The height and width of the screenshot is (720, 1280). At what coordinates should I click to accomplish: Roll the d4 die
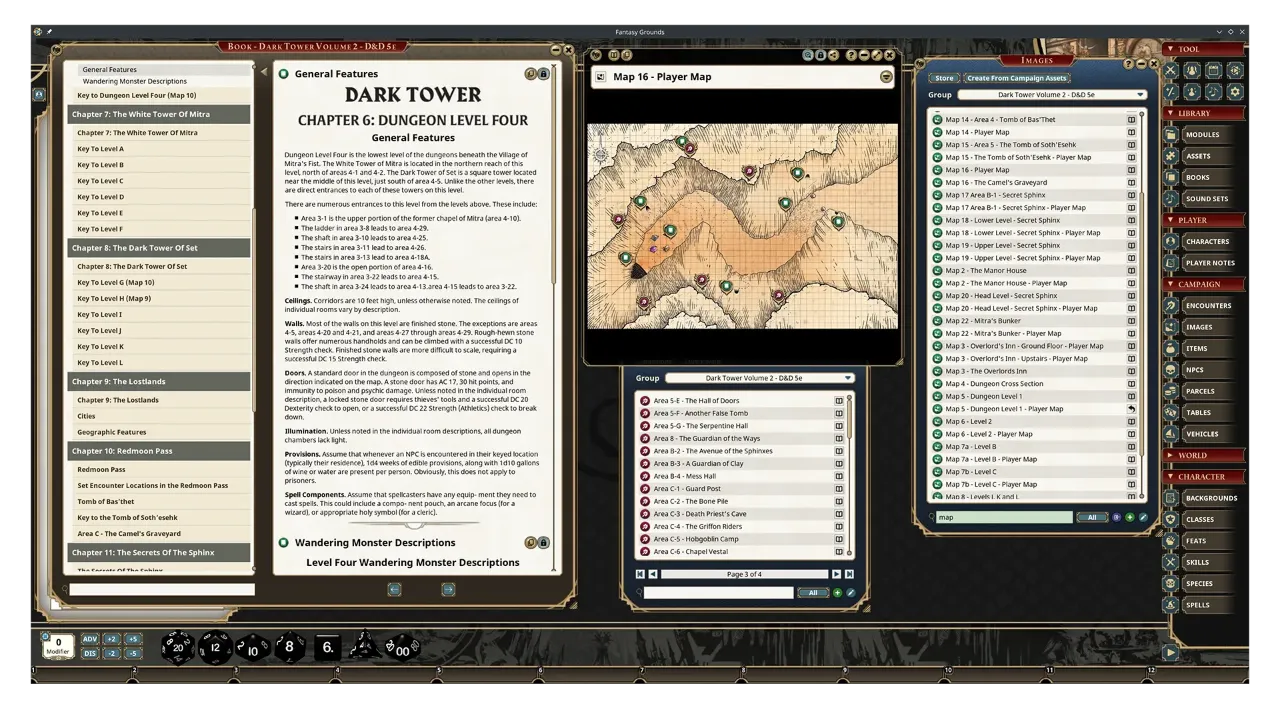point(364,645)
